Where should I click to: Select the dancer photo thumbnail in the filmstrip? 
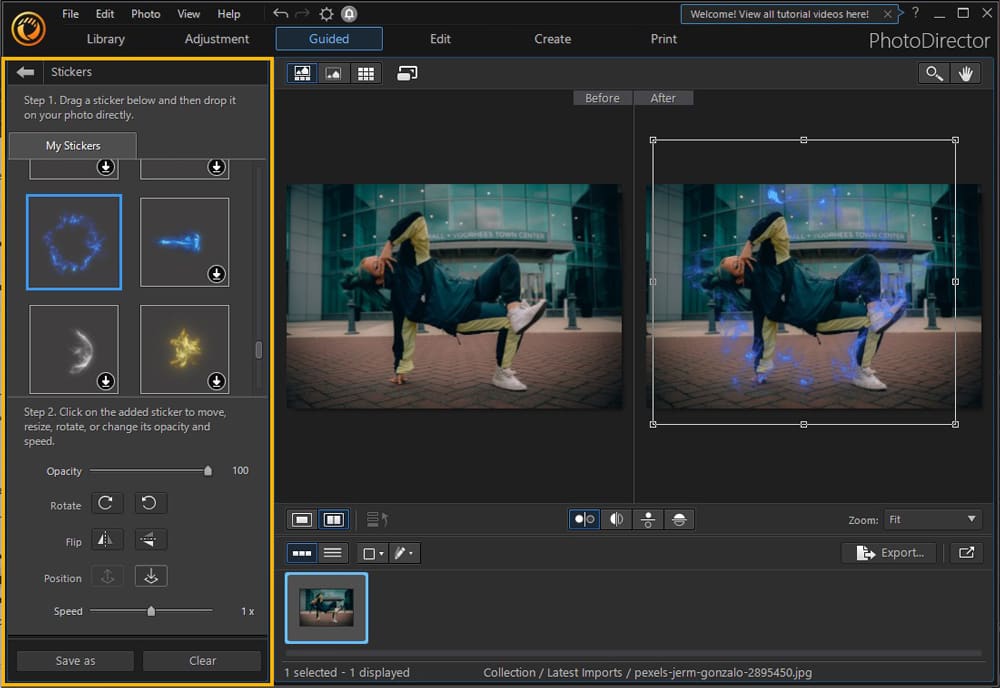[x=326, y=607]
